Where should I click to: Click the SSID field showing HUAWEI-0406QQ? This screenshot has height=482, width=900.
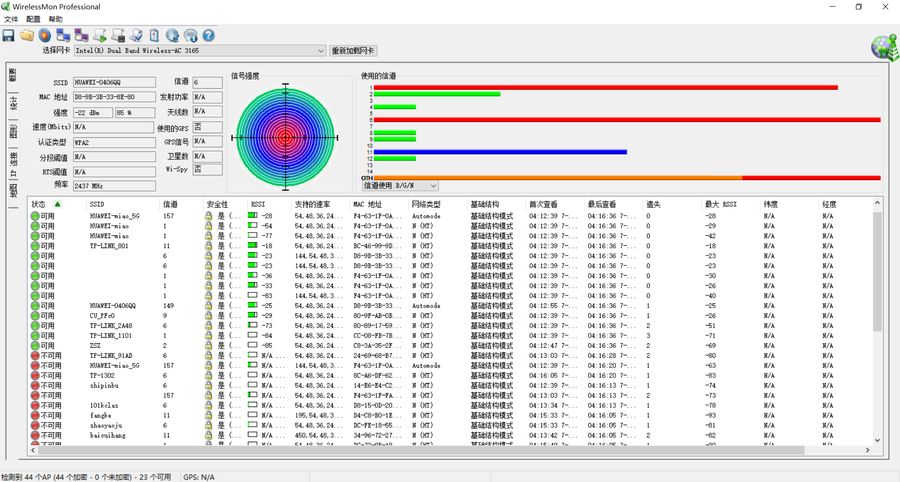click(x=114, y=82)
